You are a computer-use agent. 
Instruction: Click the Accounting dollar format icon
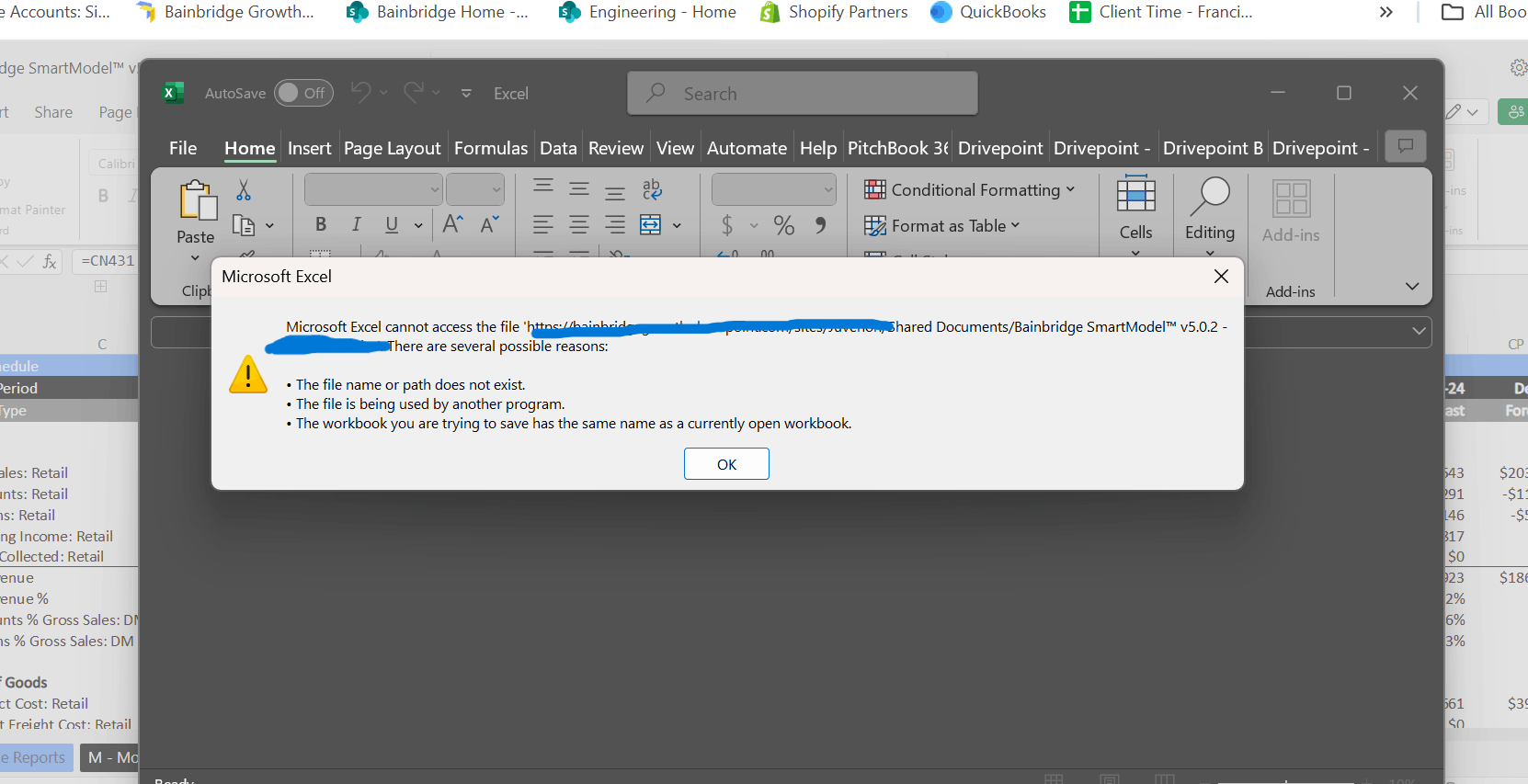(x=727, y=224)
